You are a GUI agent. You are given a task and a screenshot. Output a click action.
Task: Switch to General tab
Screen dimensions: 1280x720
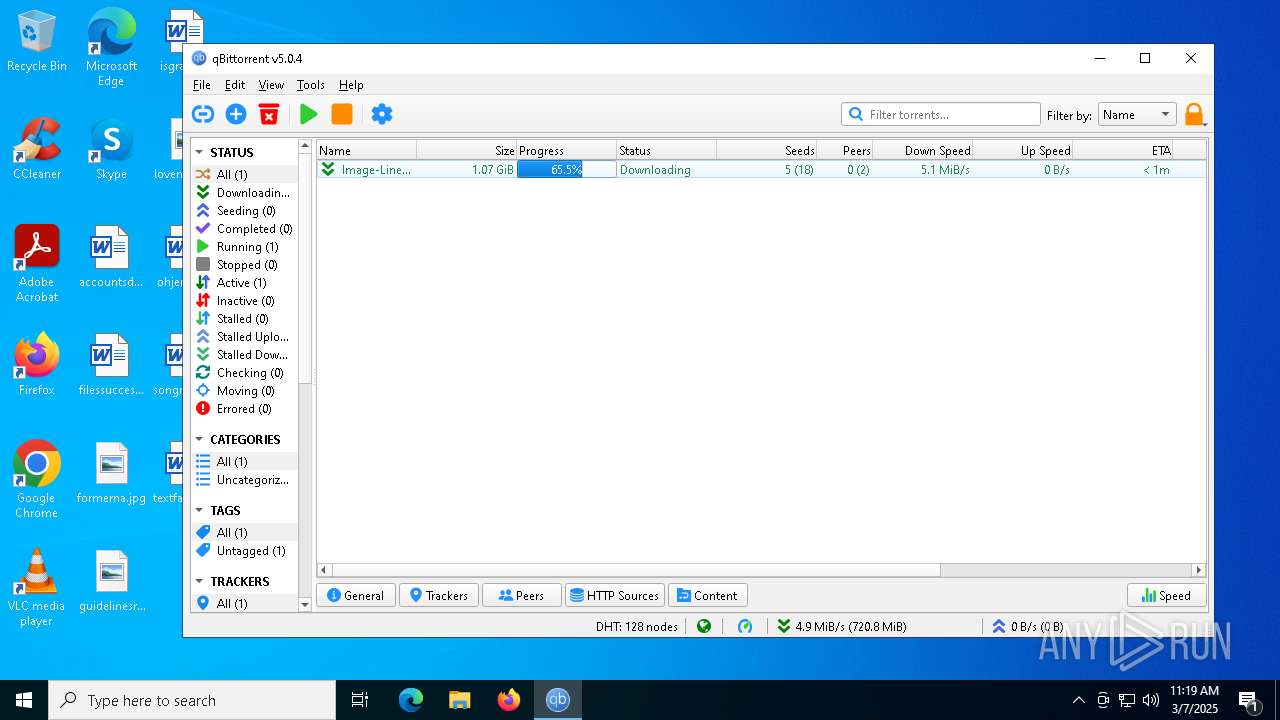[x=356, y=595]
